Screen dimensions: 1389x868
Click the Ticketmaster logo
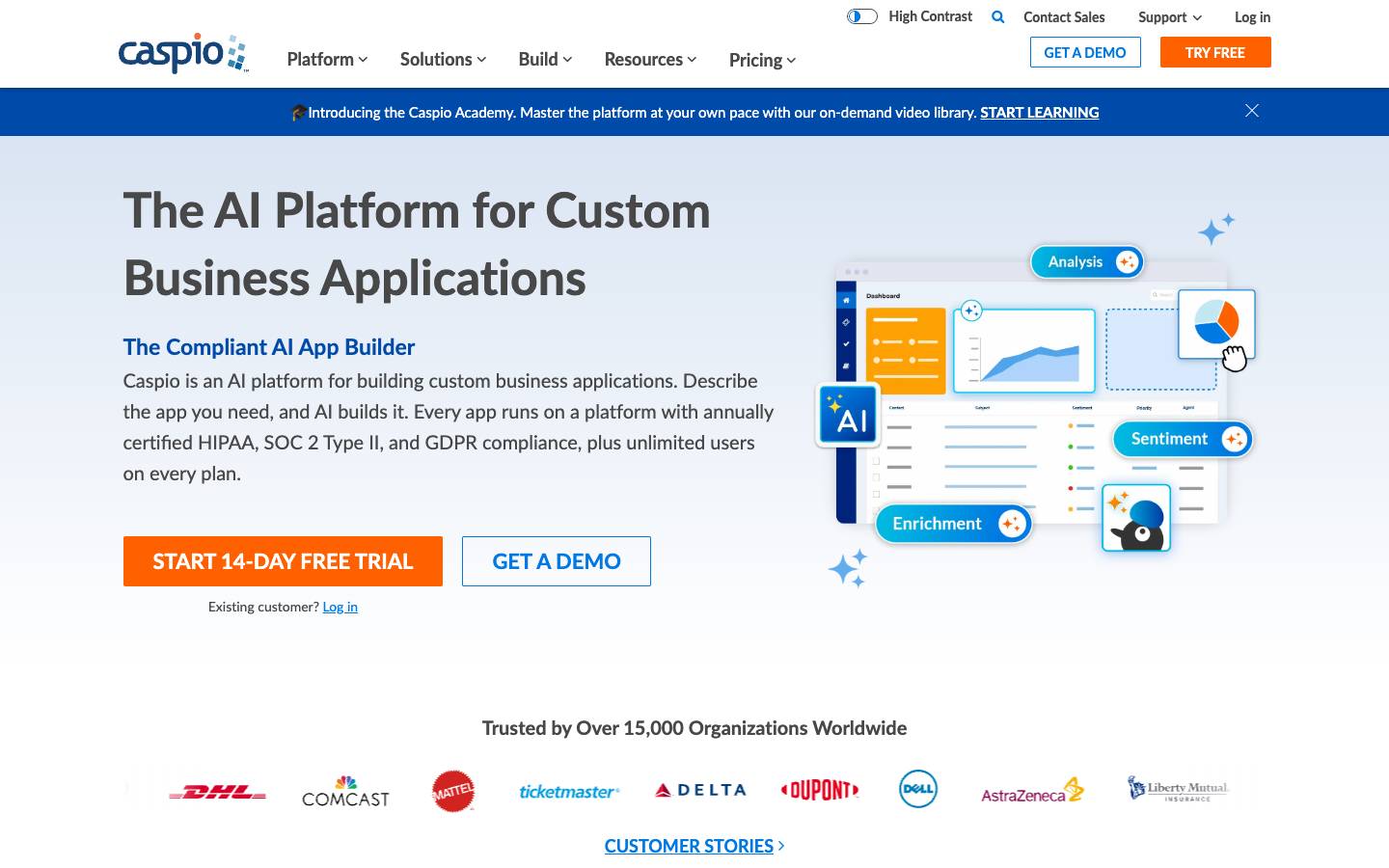[x=569, y=792]
